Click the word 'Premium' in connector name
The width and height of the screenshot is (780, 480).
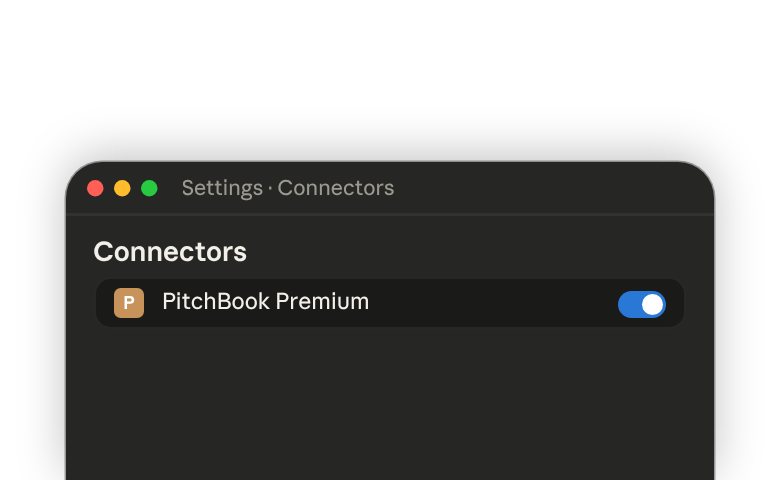[322, 301]
